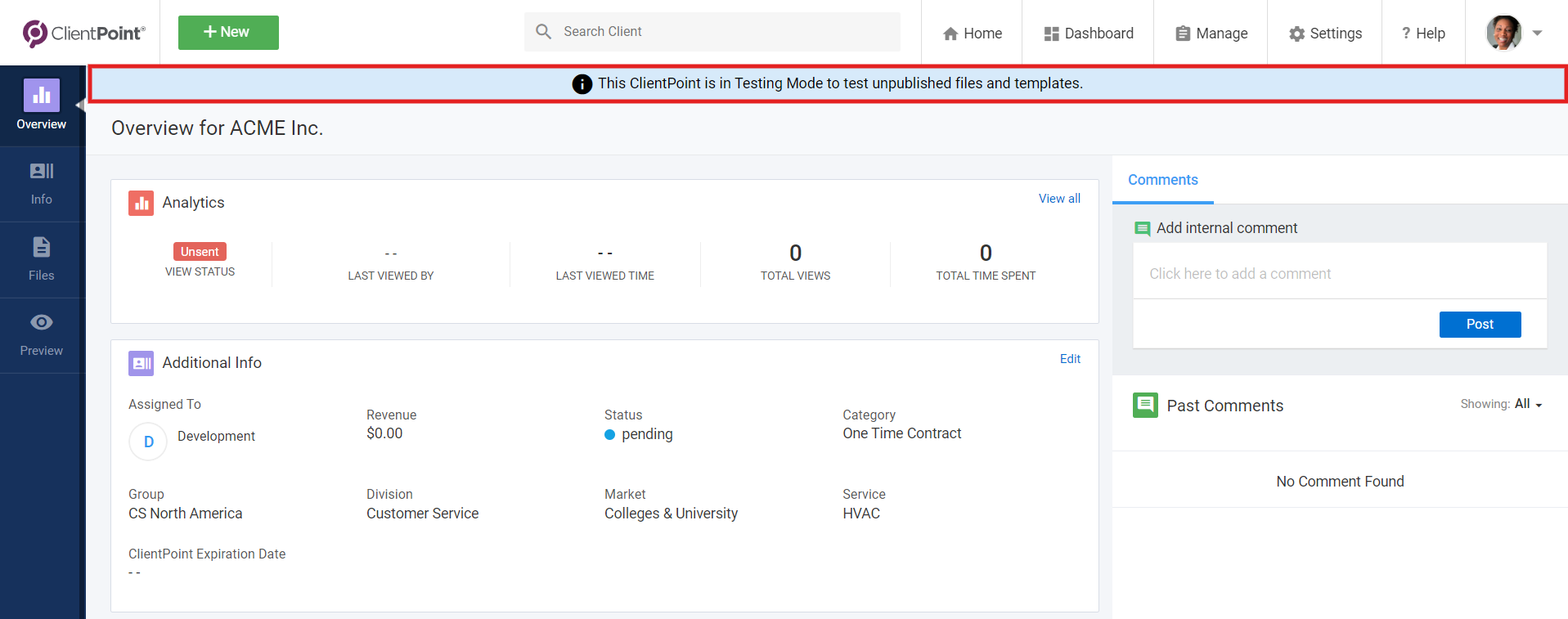Click the One Time Contract category
This screenshot has height=619, width=1568.
pyautogui.click(x=902, y=433)
